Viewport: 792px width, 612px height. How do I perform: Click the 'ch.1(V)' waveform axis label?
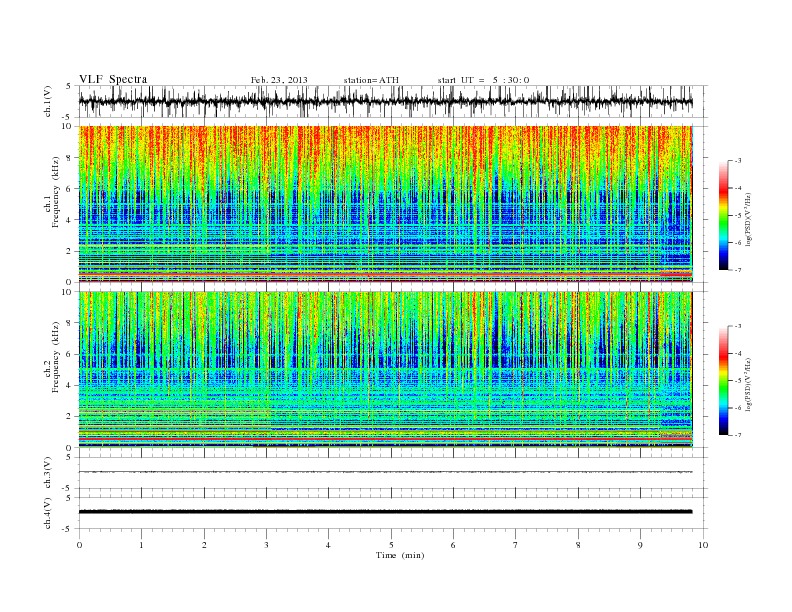pos(48,101)
